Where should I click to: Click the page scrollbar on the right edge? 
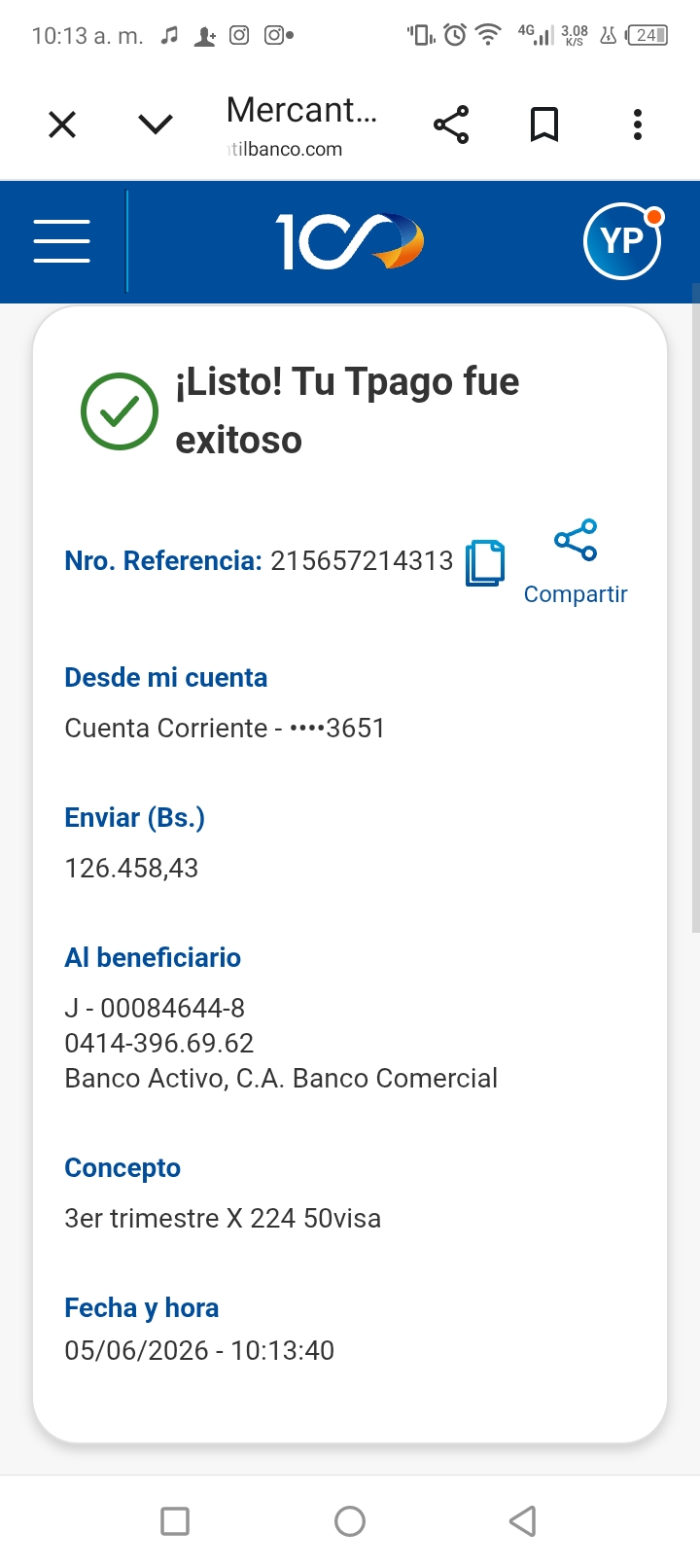(x=695, y=608)
